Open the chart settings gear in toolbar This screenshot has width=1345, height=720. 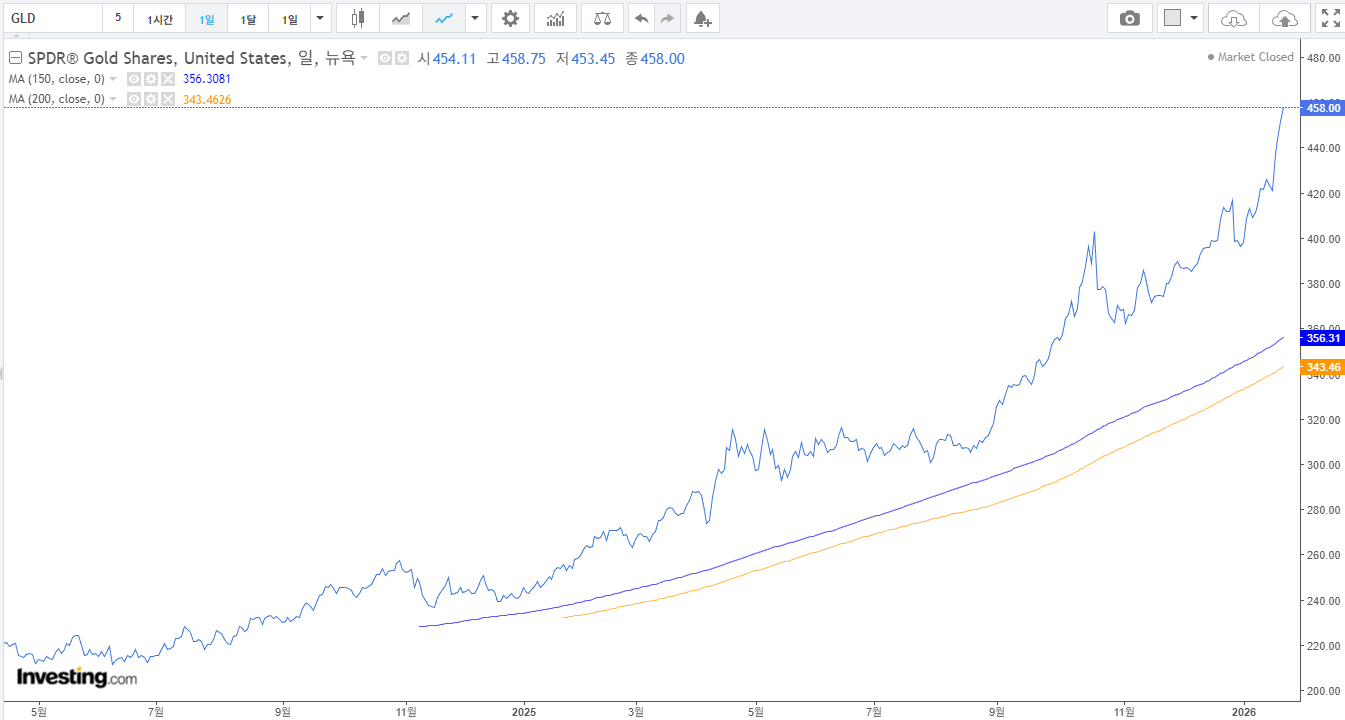pyautogui.click(x=510, y=18)
